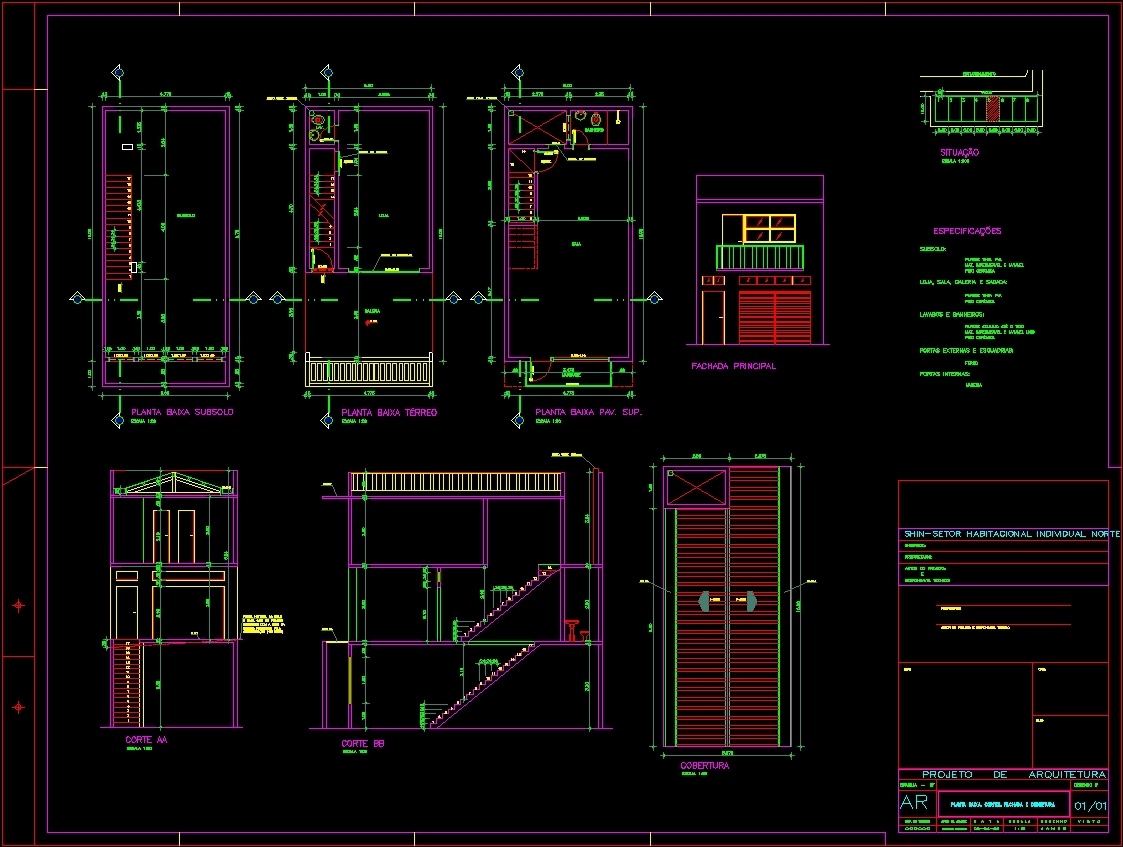
Task: Click the SITUAÇÃO drawing title
Action: point(958,152)
